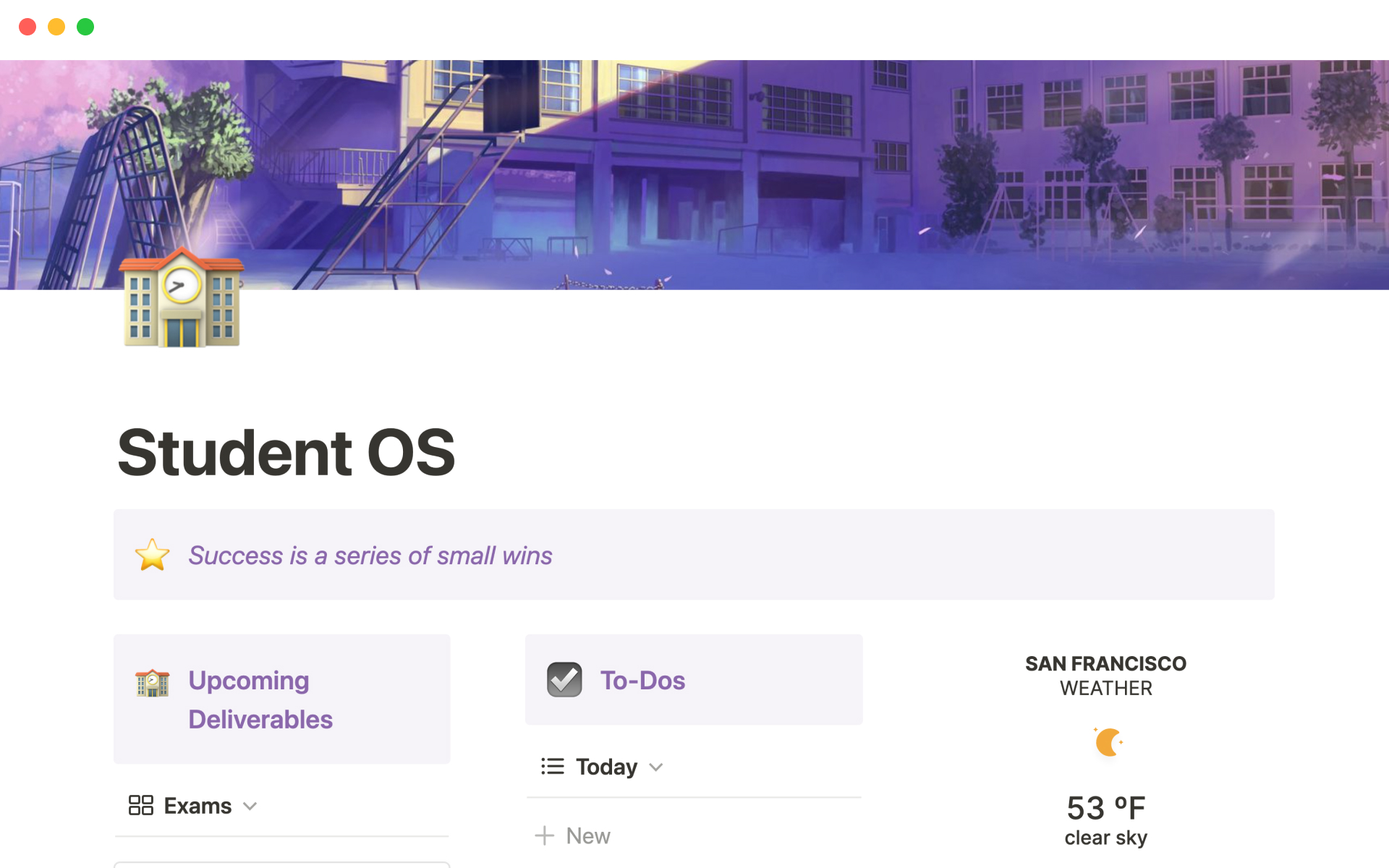Click the school emoji beside Upcoming Deliverables

[152, 683]
